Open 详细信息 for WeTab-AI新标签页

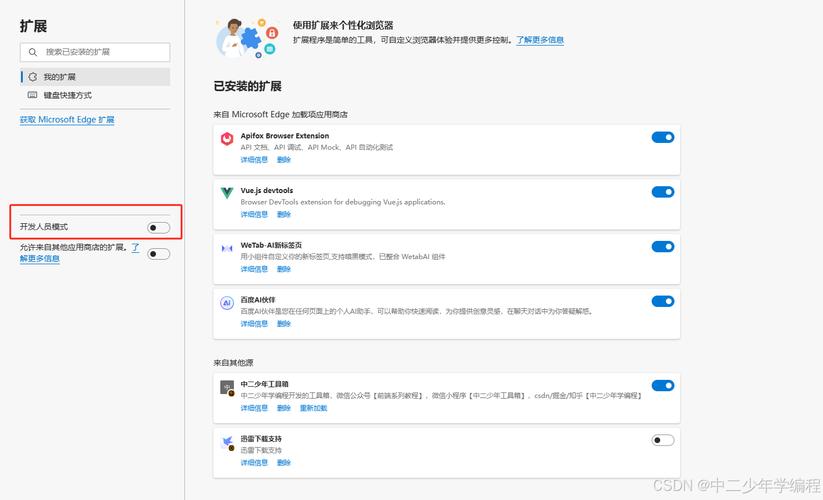point(254,269)
